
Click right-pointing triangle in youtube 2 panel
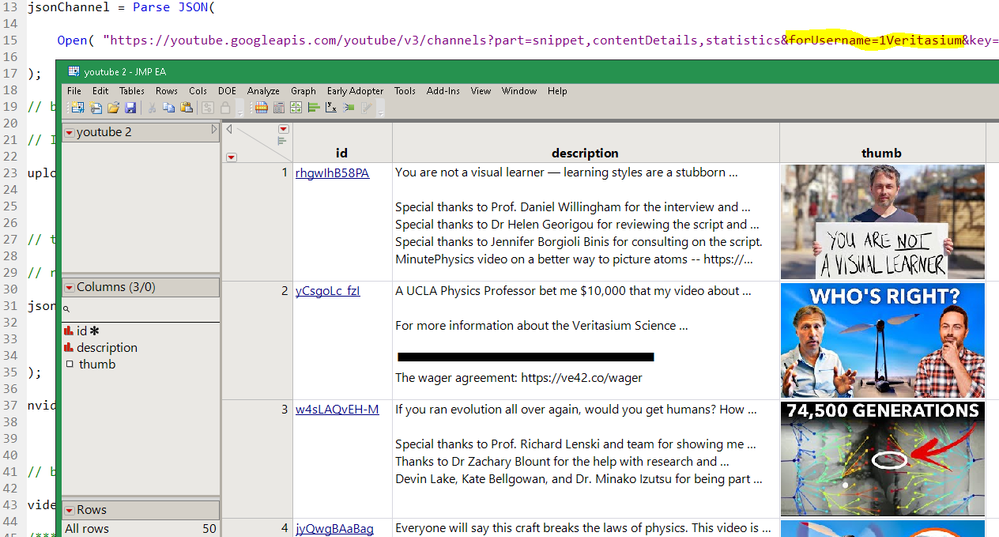214,129
